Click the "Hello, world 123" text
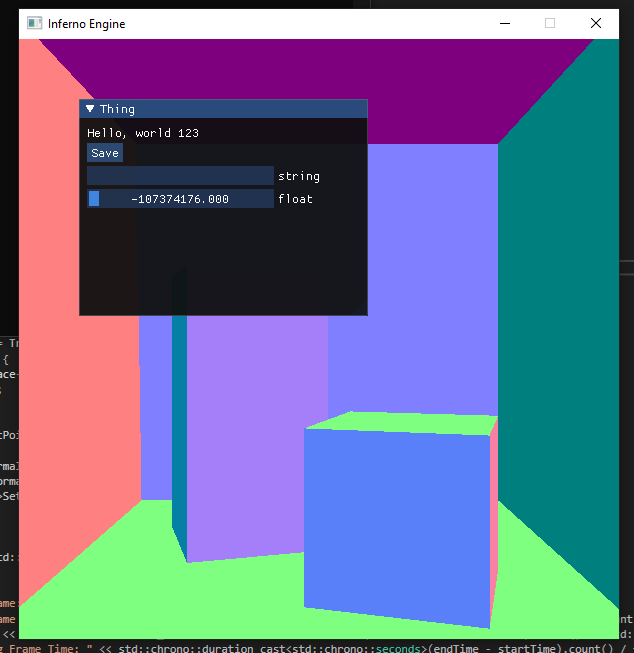Viewport: 634px width, 653px height. pos(142,133)
